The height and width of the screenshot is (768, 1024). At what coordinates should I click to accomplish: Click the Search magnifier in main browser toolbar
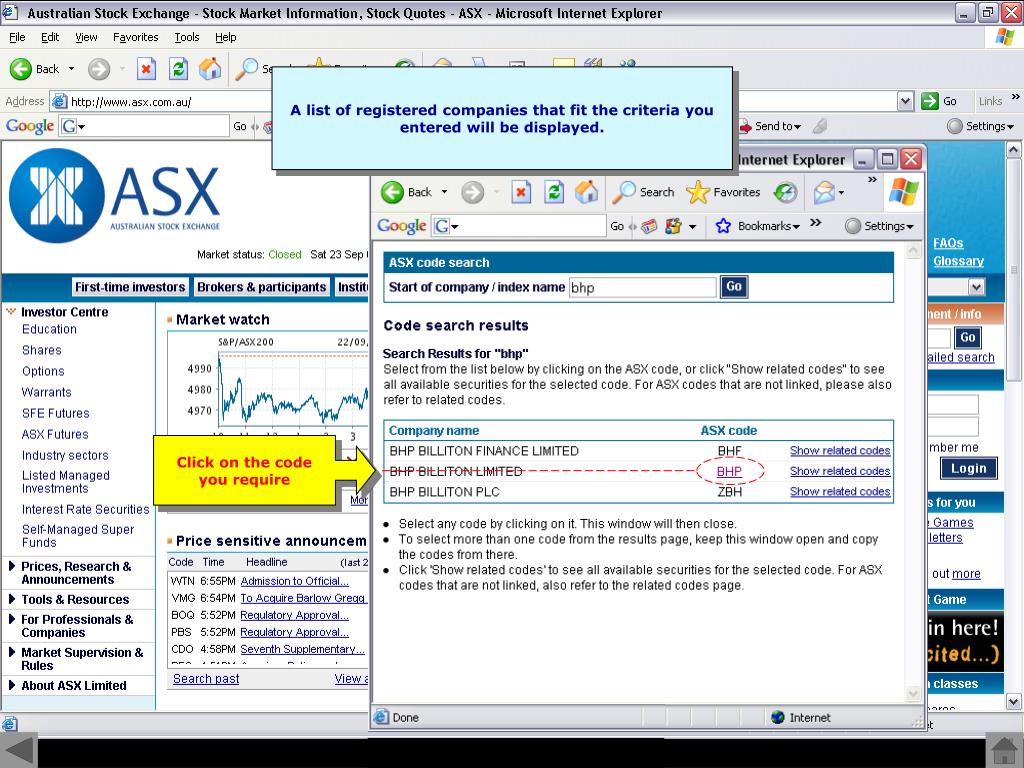tap(247, 69)
